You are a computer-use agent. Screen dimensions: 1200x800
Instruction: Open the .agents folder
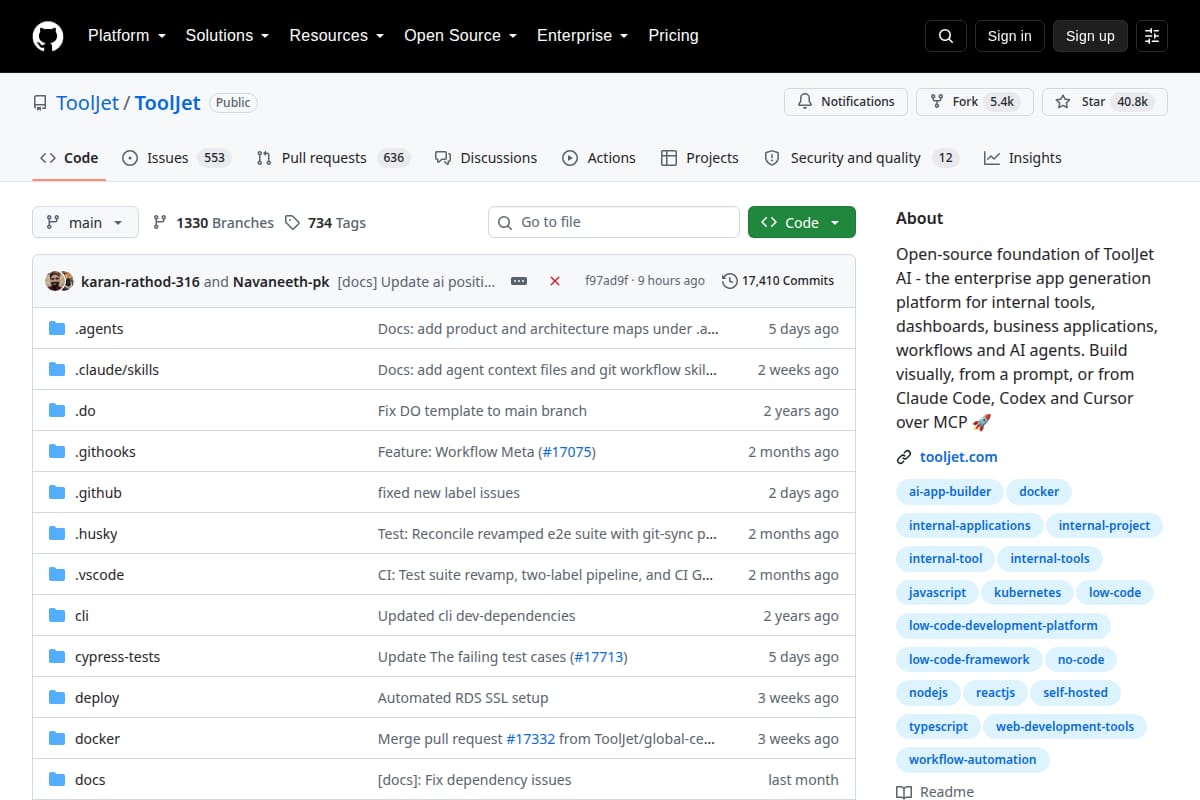pyautogui.click(x=99, y=329)
